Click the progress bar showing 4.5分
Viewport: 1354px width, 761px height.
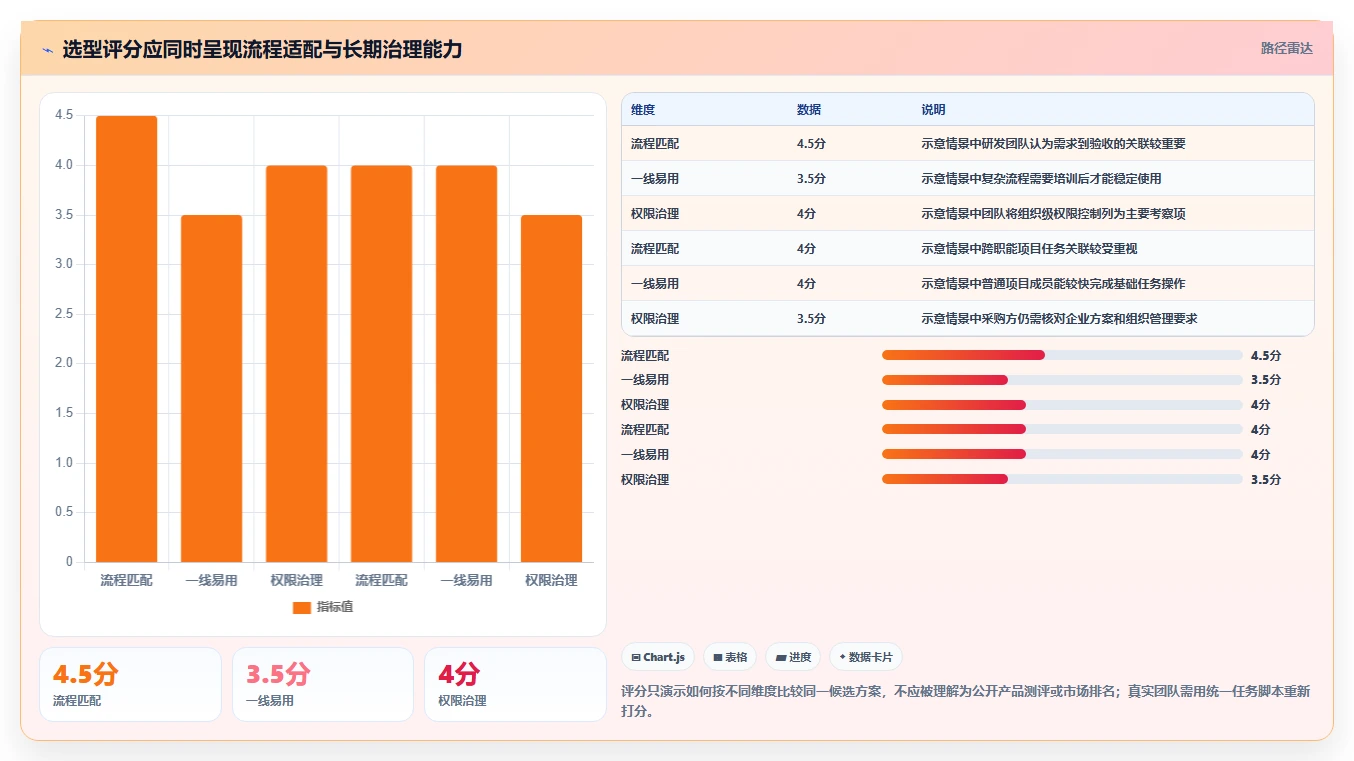1062,355
